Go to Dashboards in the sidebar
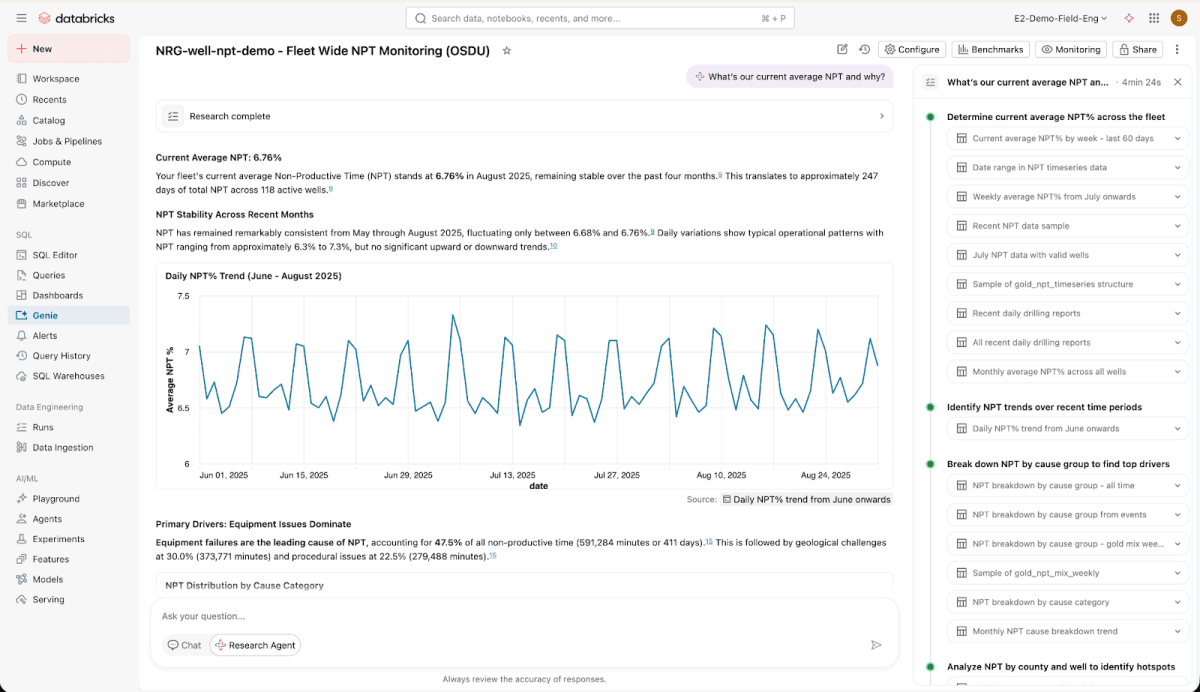 (57, 295)
